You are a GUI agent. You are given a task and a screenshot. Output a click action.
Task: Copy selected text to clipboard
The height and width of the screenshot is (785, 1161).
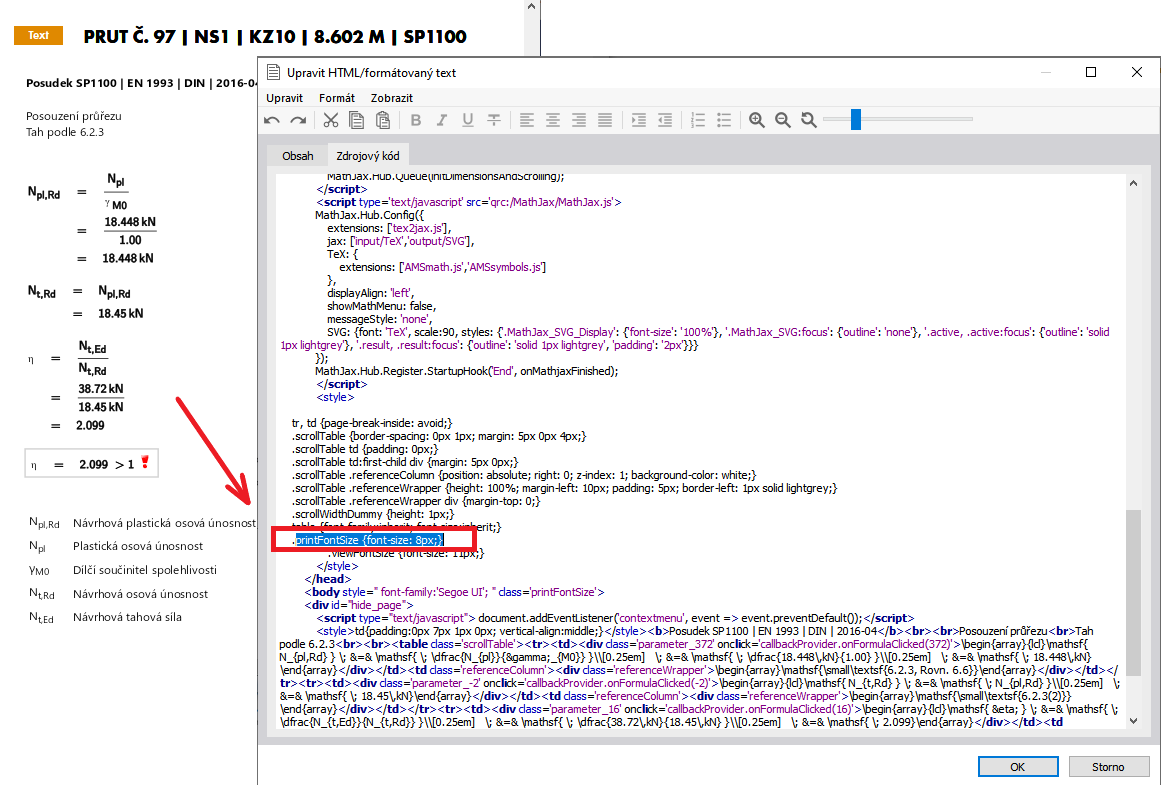point(357,120)
